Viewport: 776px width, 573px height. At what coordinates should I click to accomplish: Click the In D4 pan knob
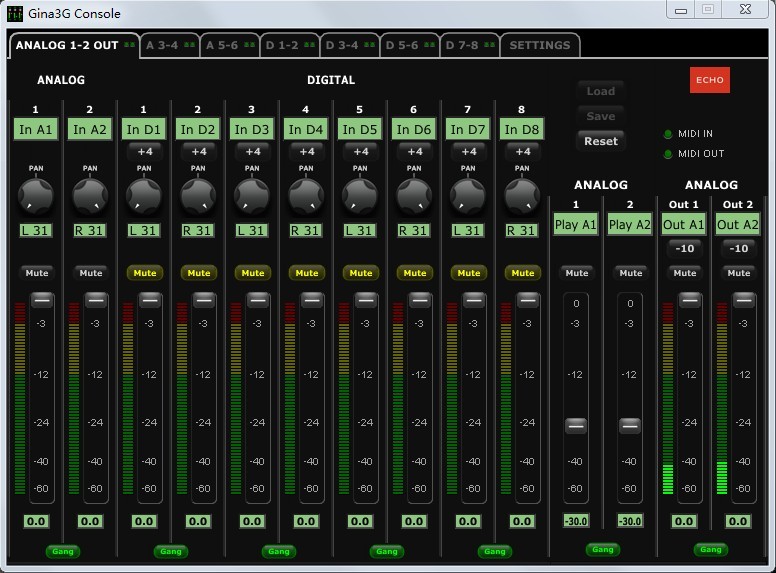[x=306, y=196]
